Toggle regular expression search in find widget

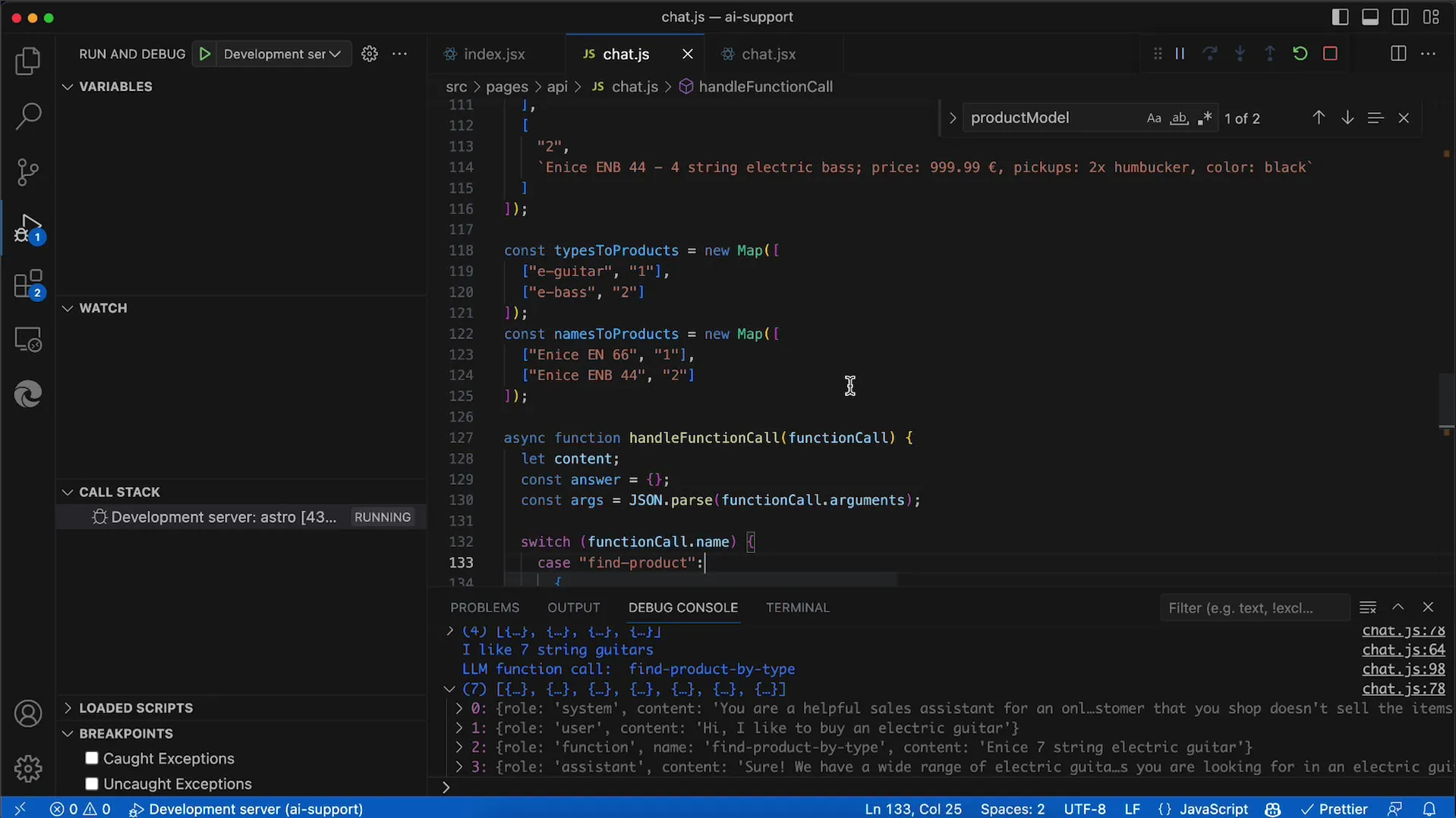tap(1204, 118)
